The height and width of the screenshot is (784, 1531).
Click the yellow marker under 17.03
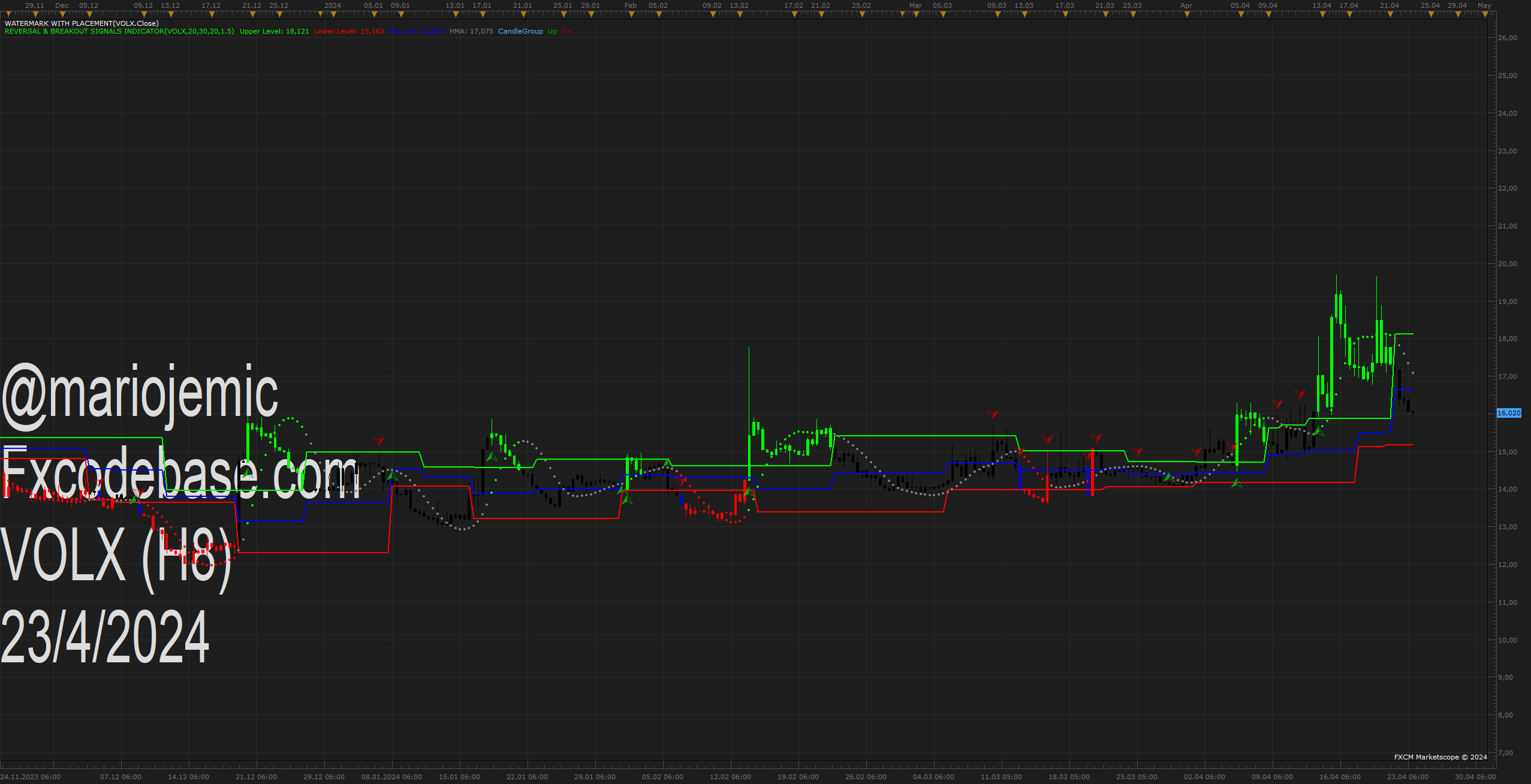[x=1065, y=14]
